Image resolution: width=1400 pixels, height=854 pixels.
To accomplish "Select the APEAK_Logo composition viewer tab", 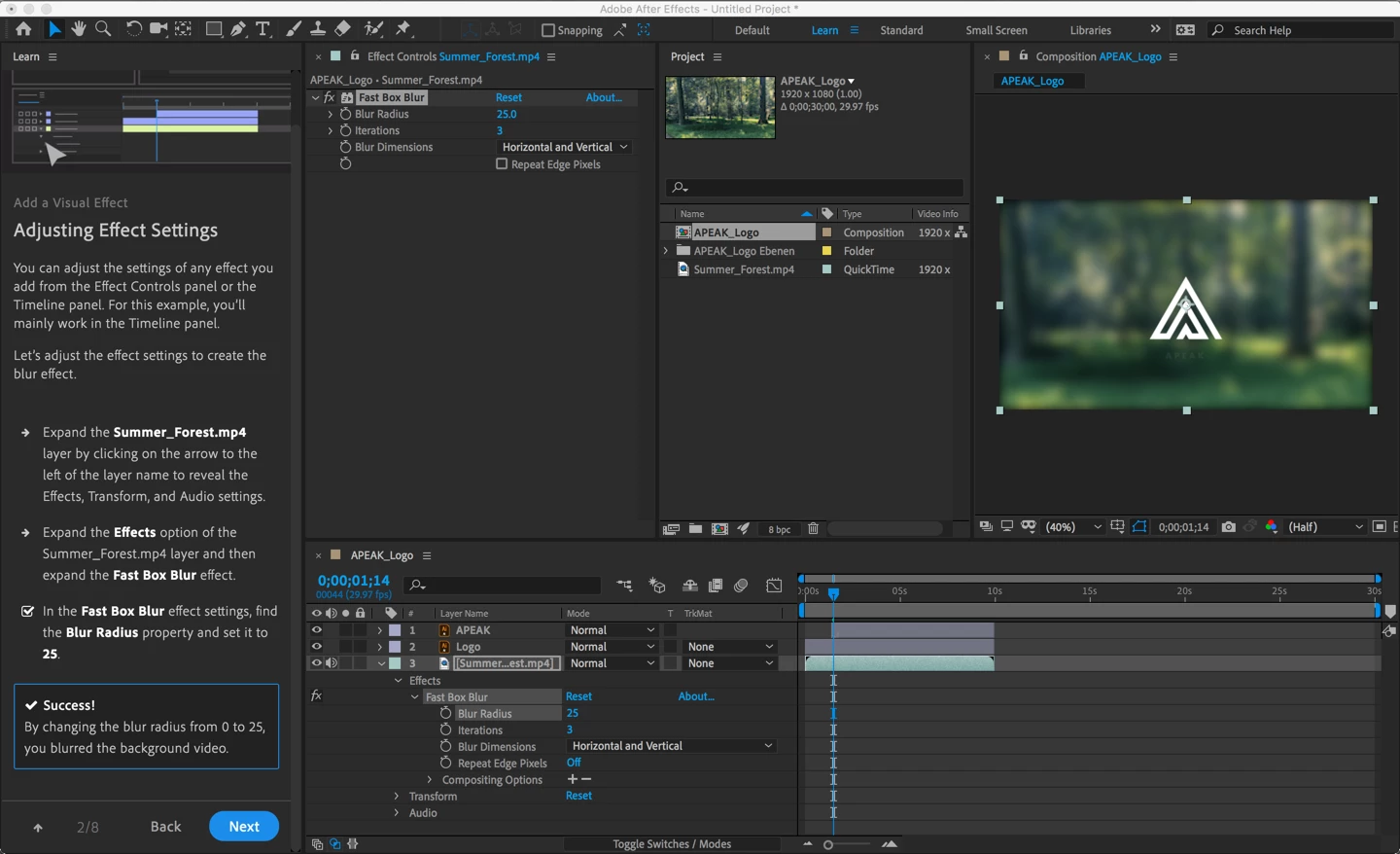I will point(1032,81).
